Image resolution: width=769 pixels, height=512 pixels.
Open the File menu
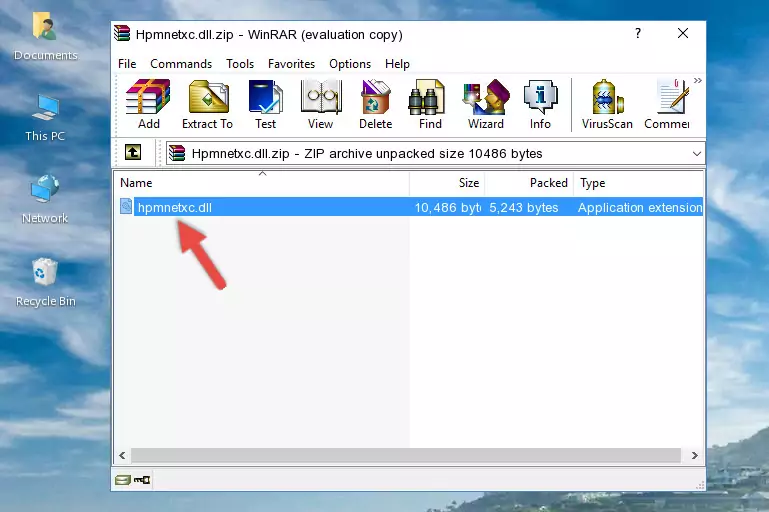tap(127, 64)
